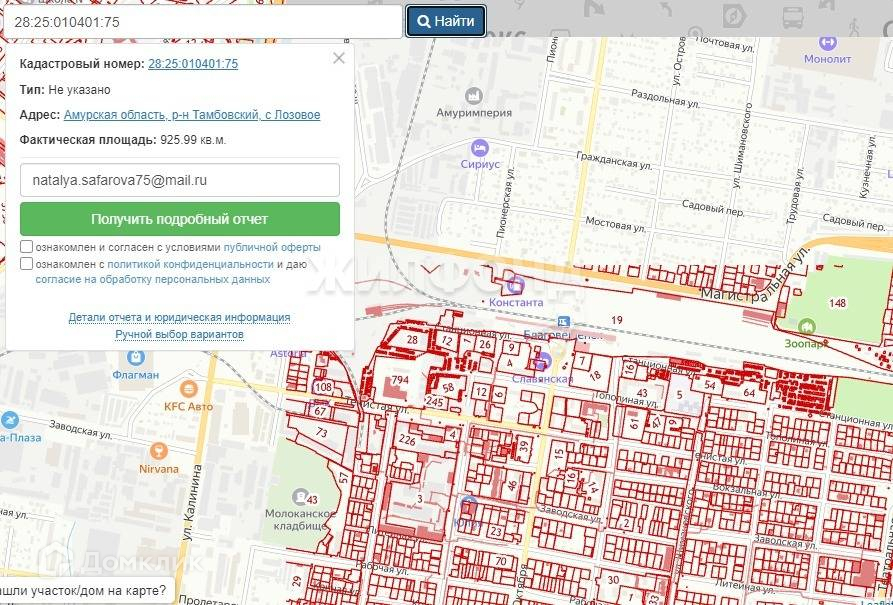
Task: Select parcel number 73 on the map
Action: coord(322,432)
